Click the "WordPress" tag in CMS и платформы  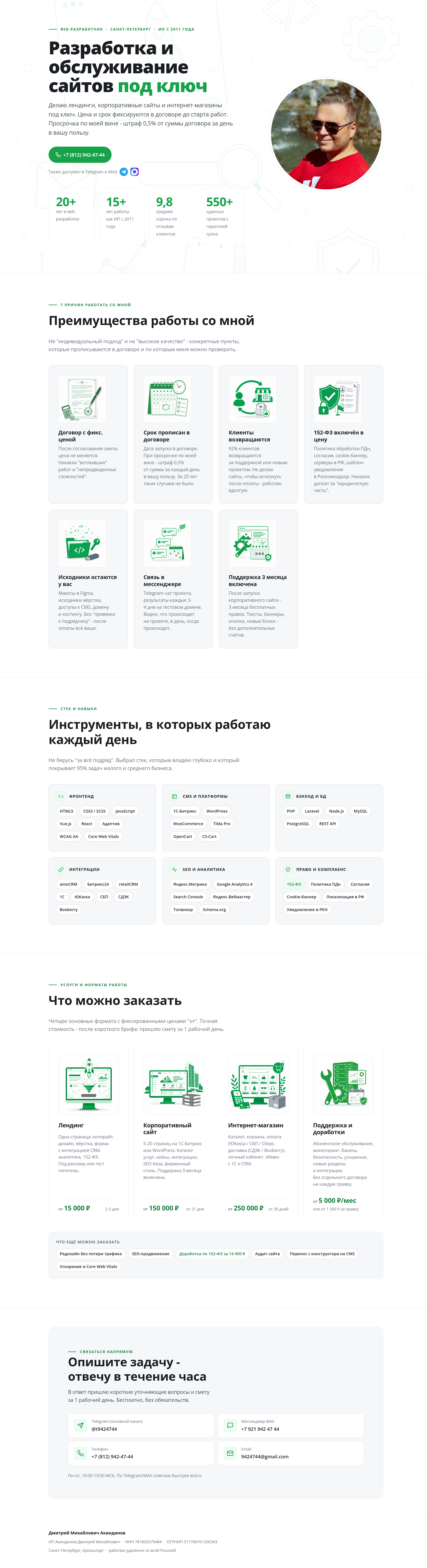pos(217,811)
